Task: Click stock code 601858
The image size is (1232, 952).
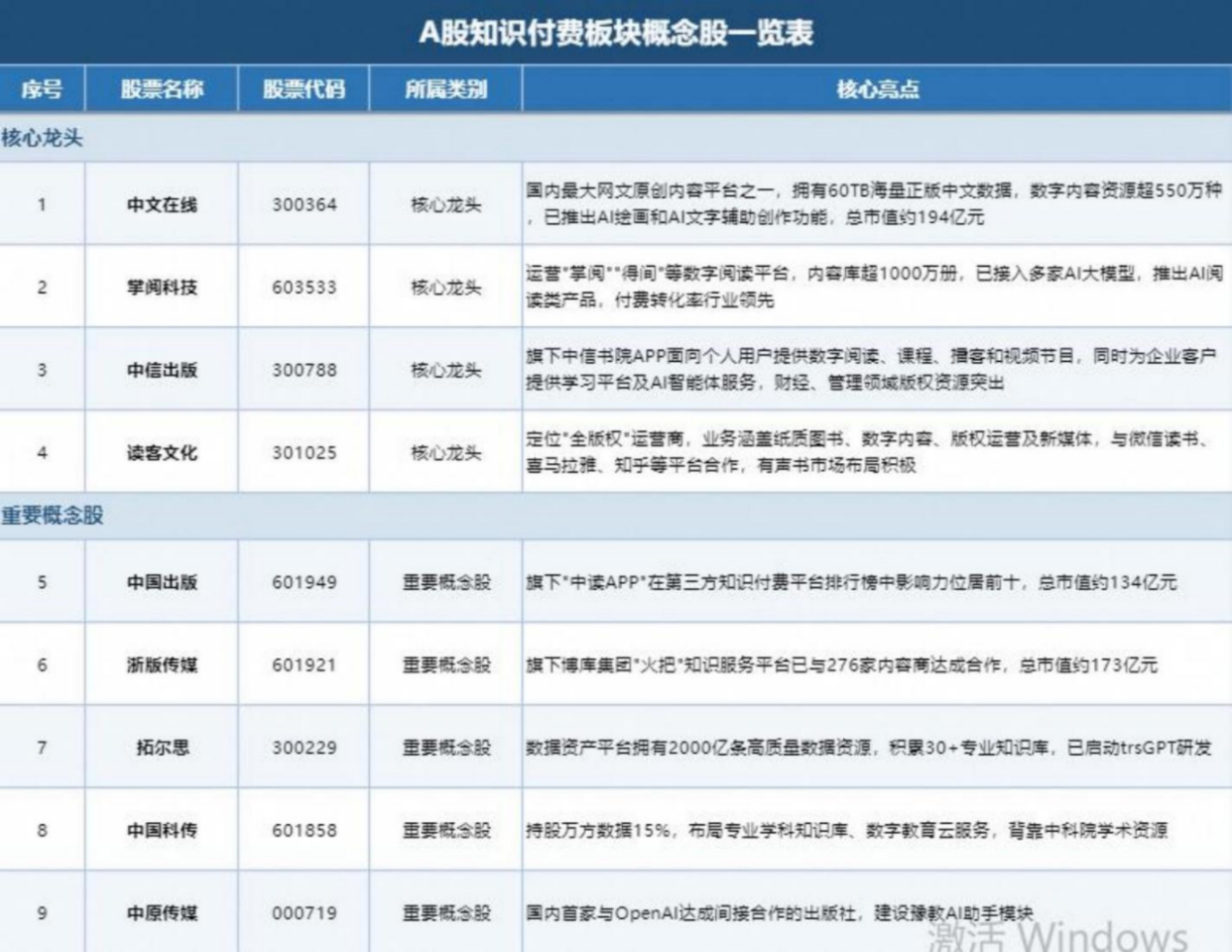Action: [x=305, y=830]
